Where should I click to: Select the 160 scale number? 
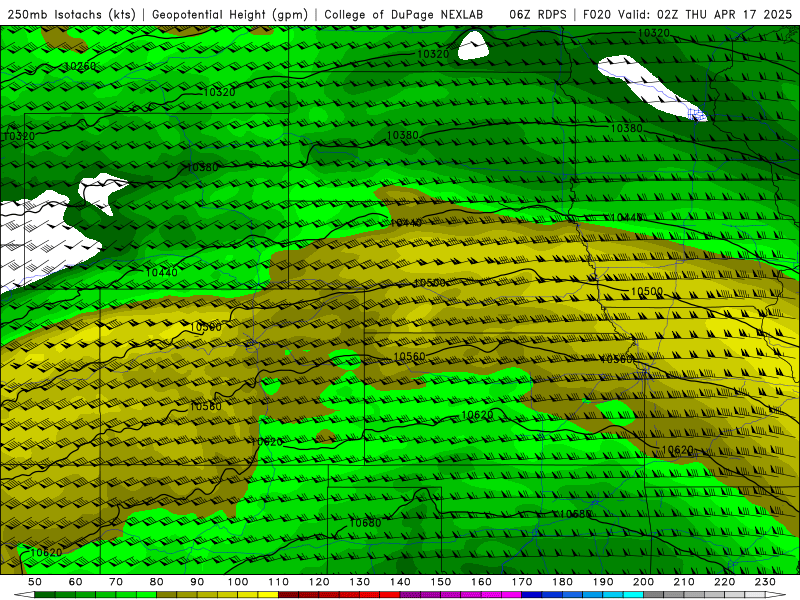point(481,582)
